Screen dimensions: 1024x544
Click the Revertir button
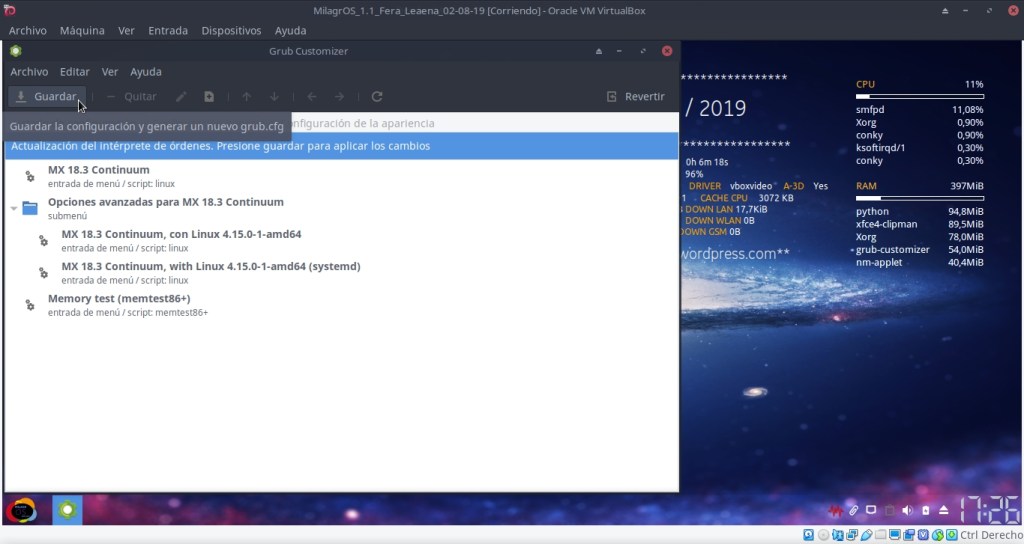point(635,97)
